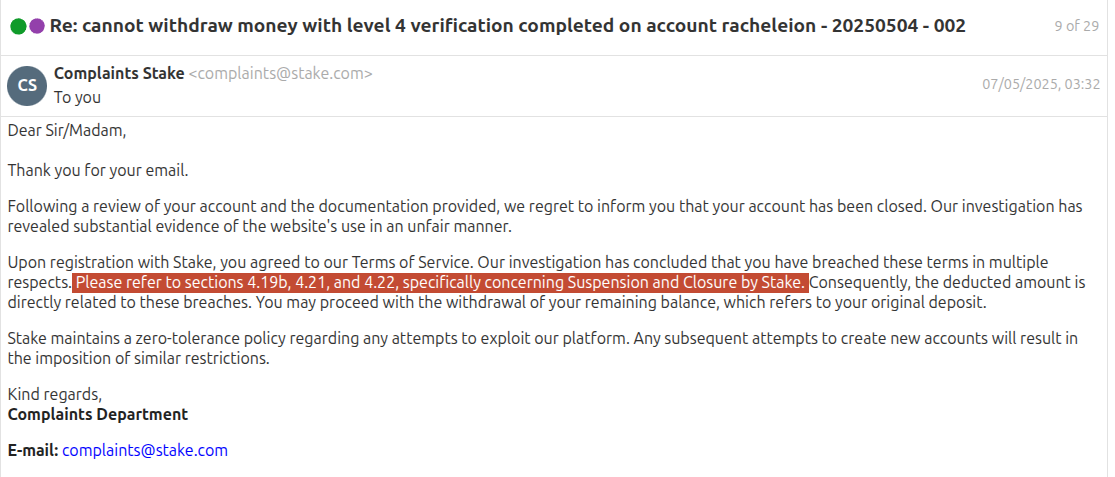Screen dimensions: 1115x477
Task: Click the "Thank you for your email." line
Action: coord(97,170)
